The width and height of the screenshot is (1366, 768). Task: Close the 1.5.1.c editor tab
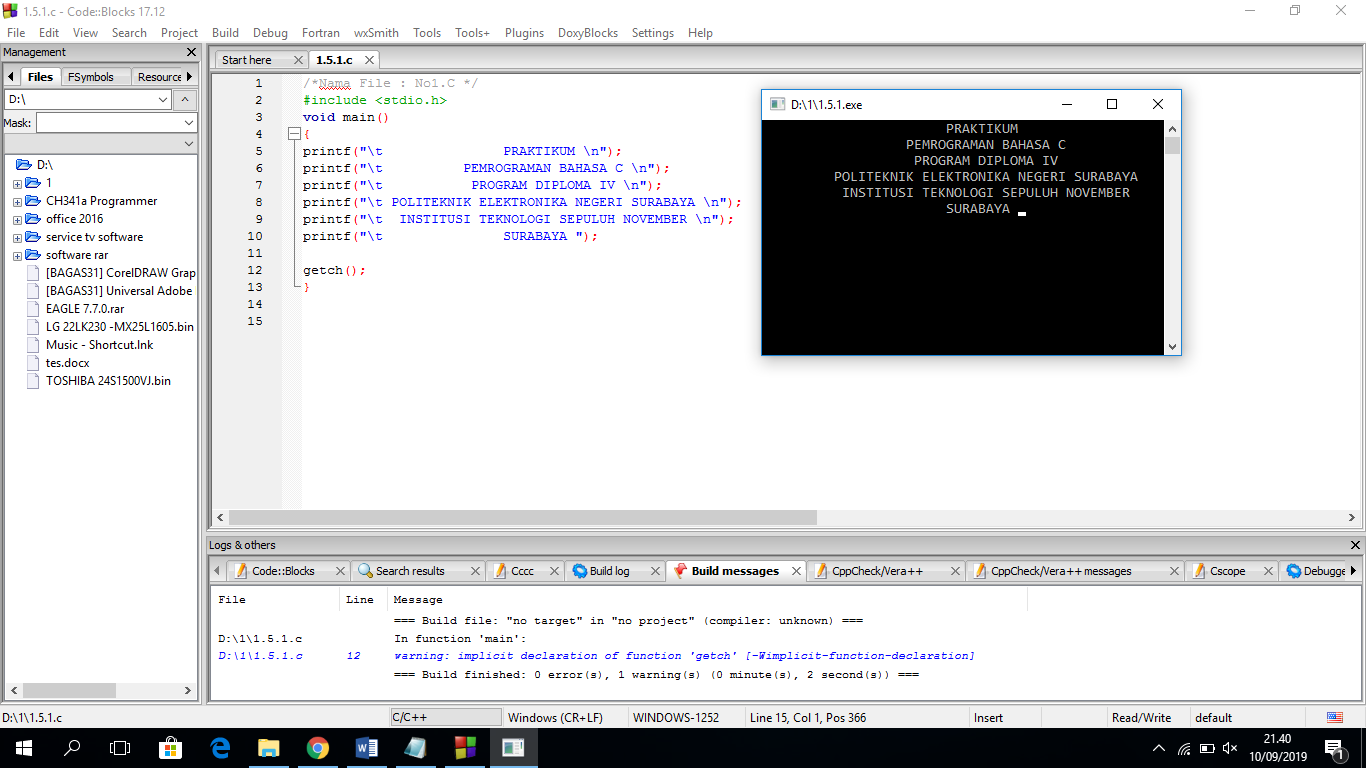(x=370, y=60)
